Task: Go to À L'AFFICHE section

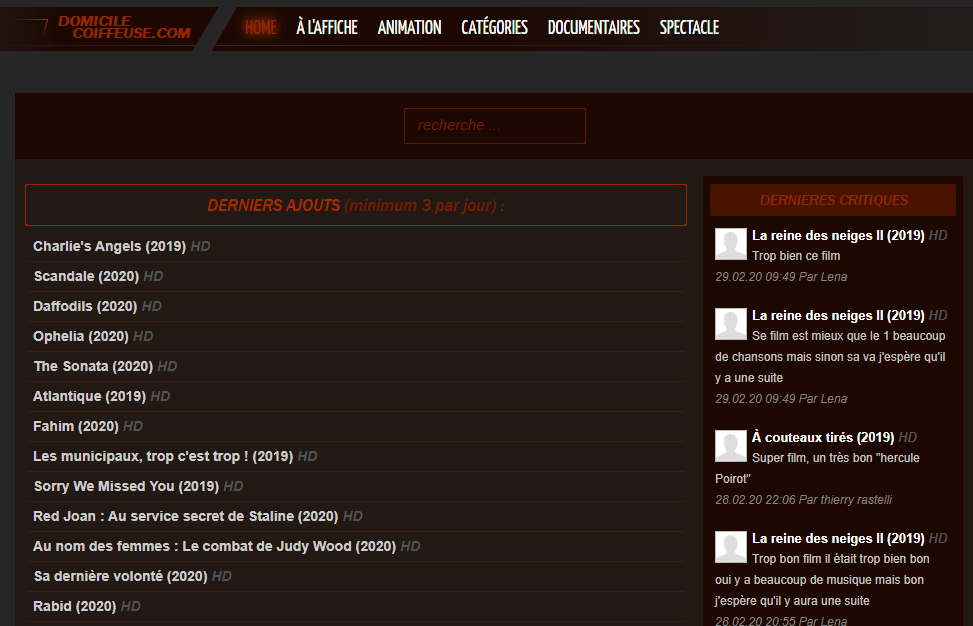Action: 327,27
